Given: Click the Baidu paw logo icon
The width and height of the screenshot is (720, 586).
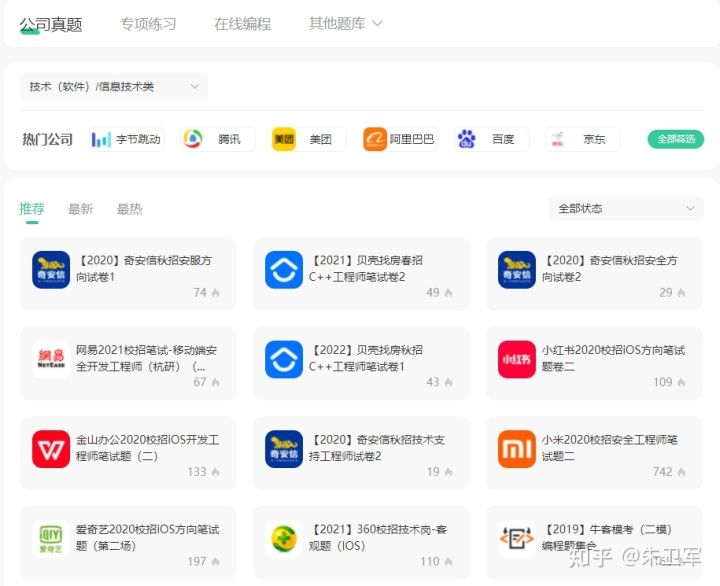Looking at the screenshot, I should (467, 139).
